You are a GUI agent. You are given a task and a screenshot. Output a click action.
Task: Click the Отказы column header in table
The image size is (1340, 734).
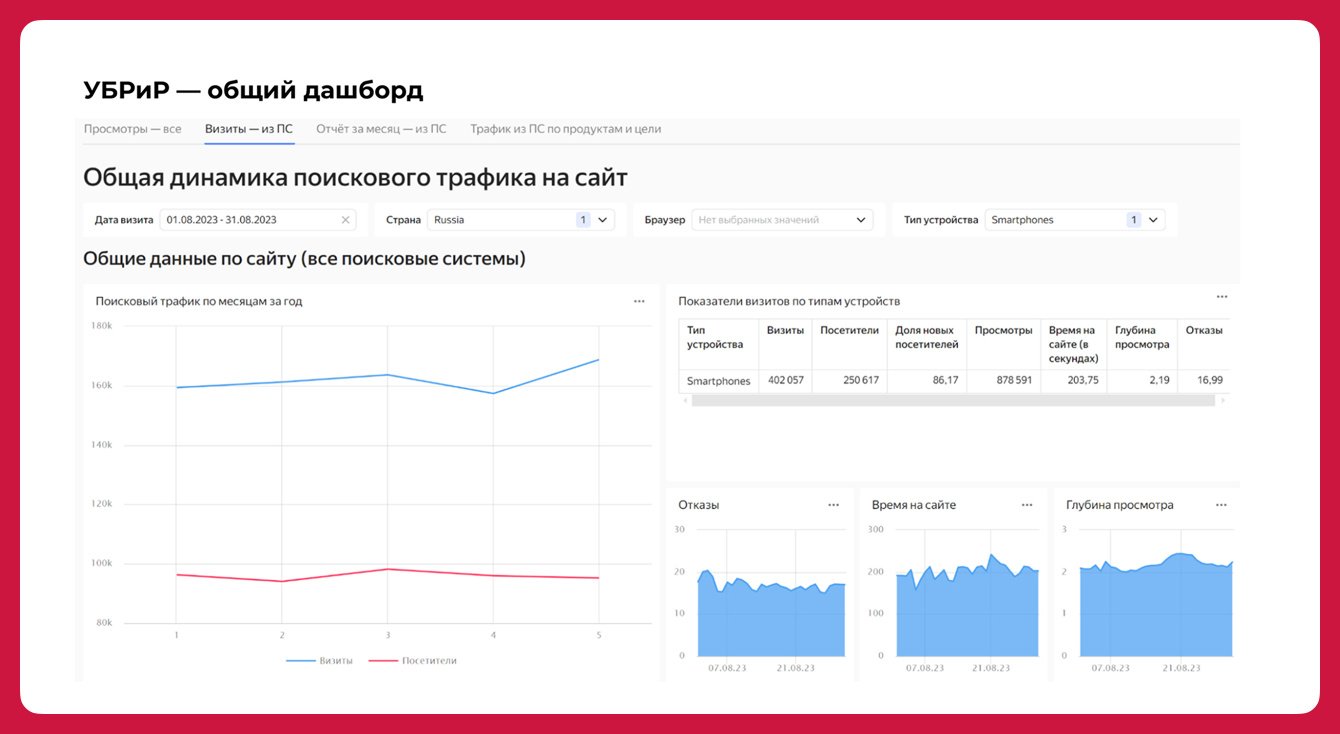click(x=1203, y=344)
